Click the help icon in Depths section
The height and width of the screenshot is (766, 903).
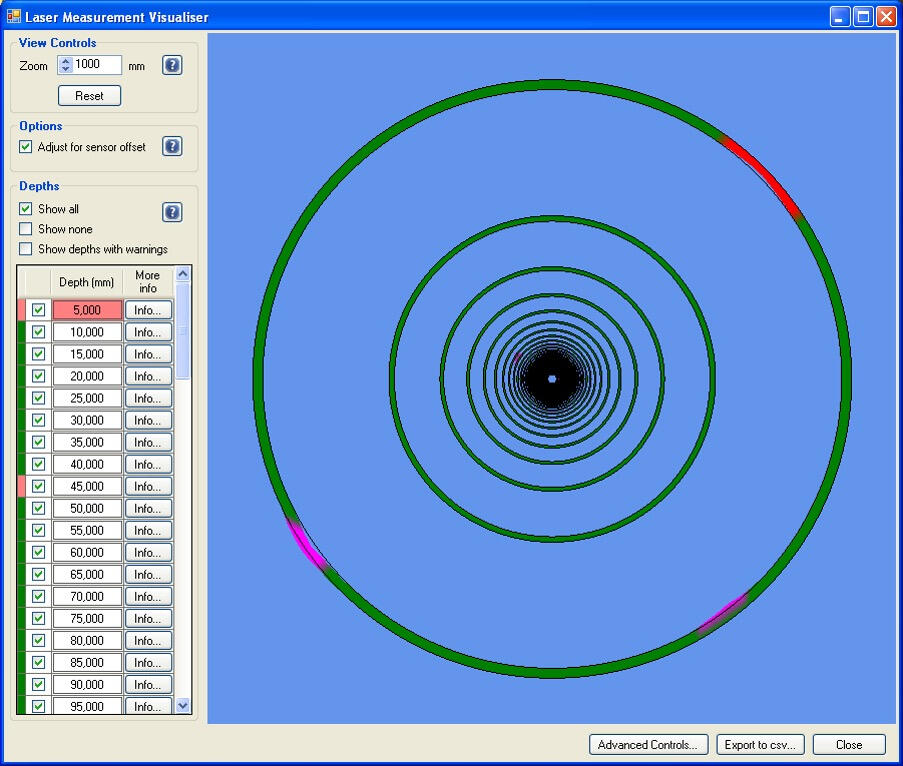click(x=172, y=212)
